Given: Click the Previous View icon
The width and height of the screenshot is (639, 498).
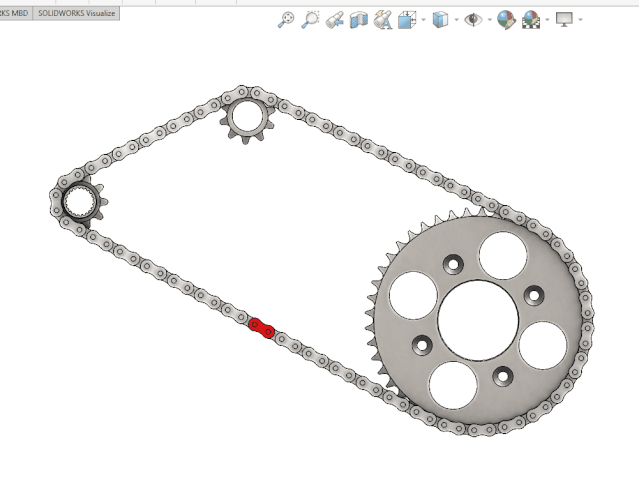Looking at the screenshot, I should (335, 20).
